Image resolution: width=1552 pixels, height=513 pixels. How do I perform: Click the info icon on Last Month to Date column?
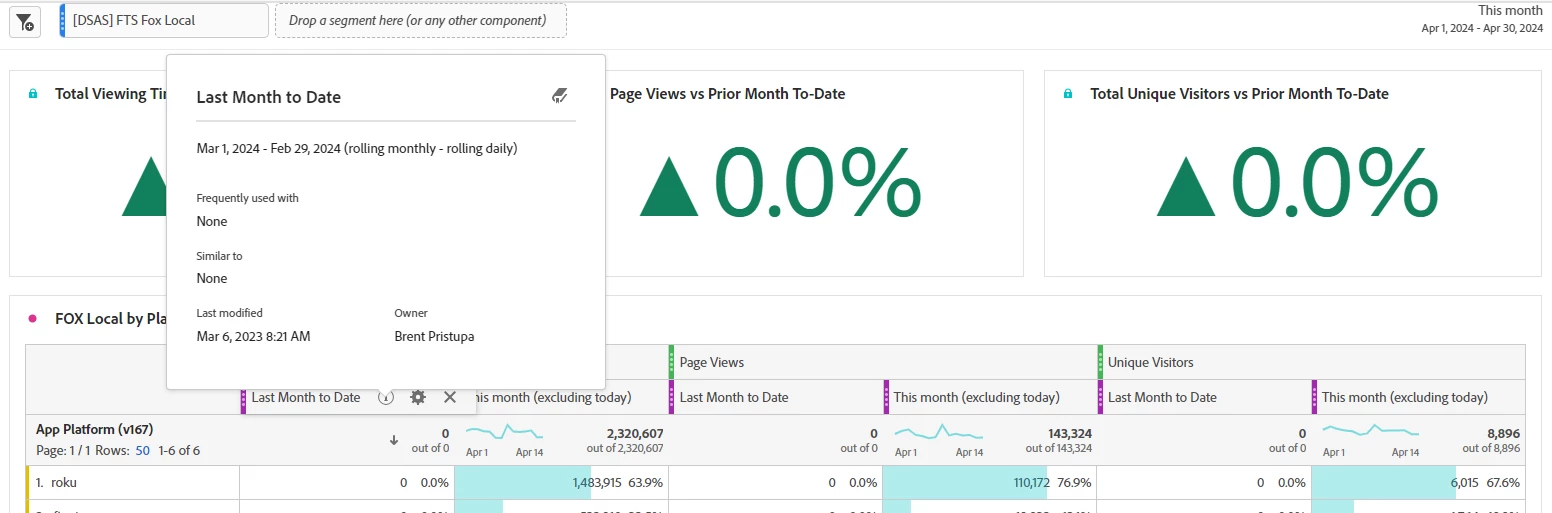(386, 397)
